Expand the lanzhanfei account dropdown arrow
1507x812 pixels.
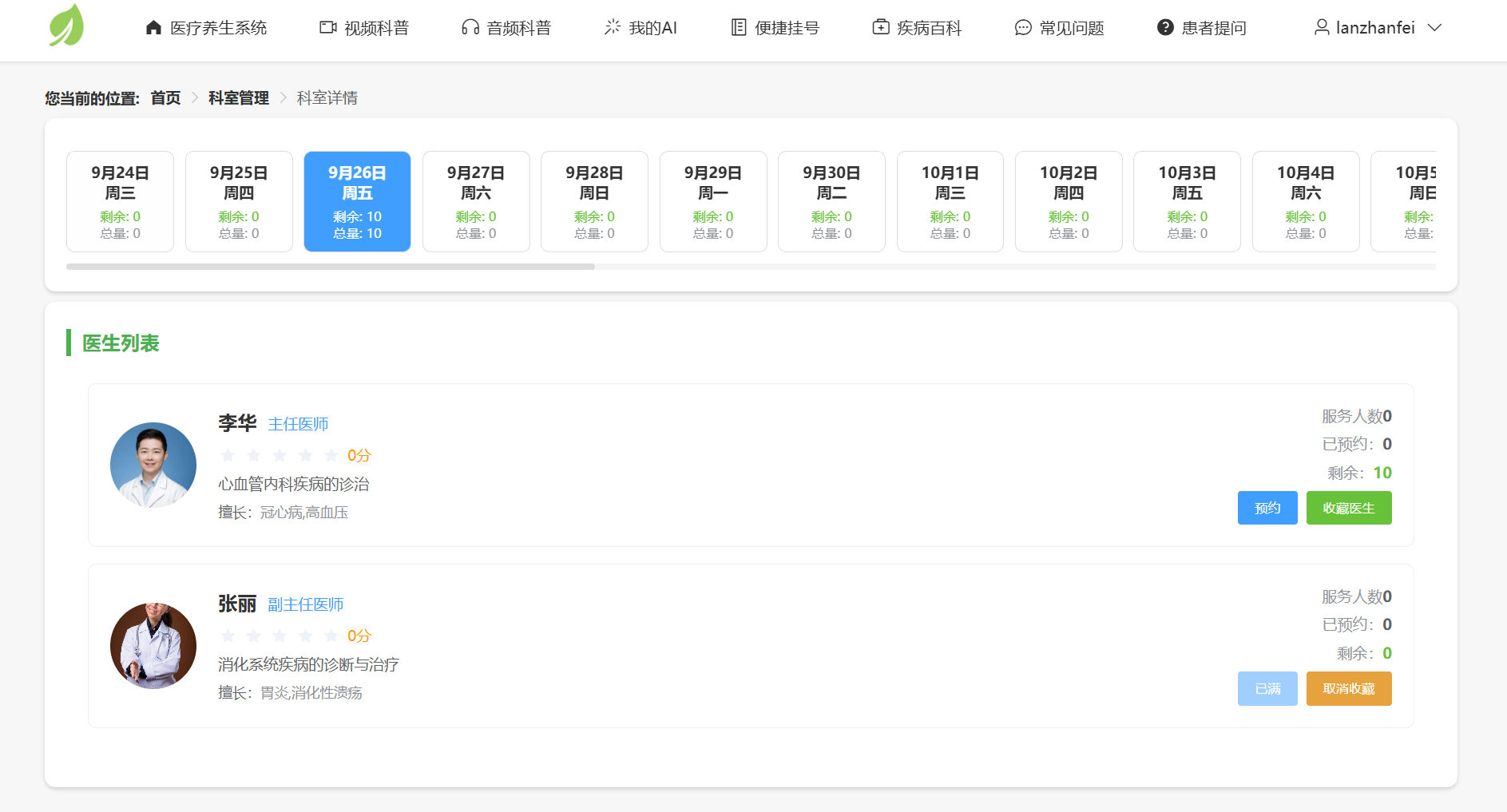pyautogui.click(x=1435, y=28)
